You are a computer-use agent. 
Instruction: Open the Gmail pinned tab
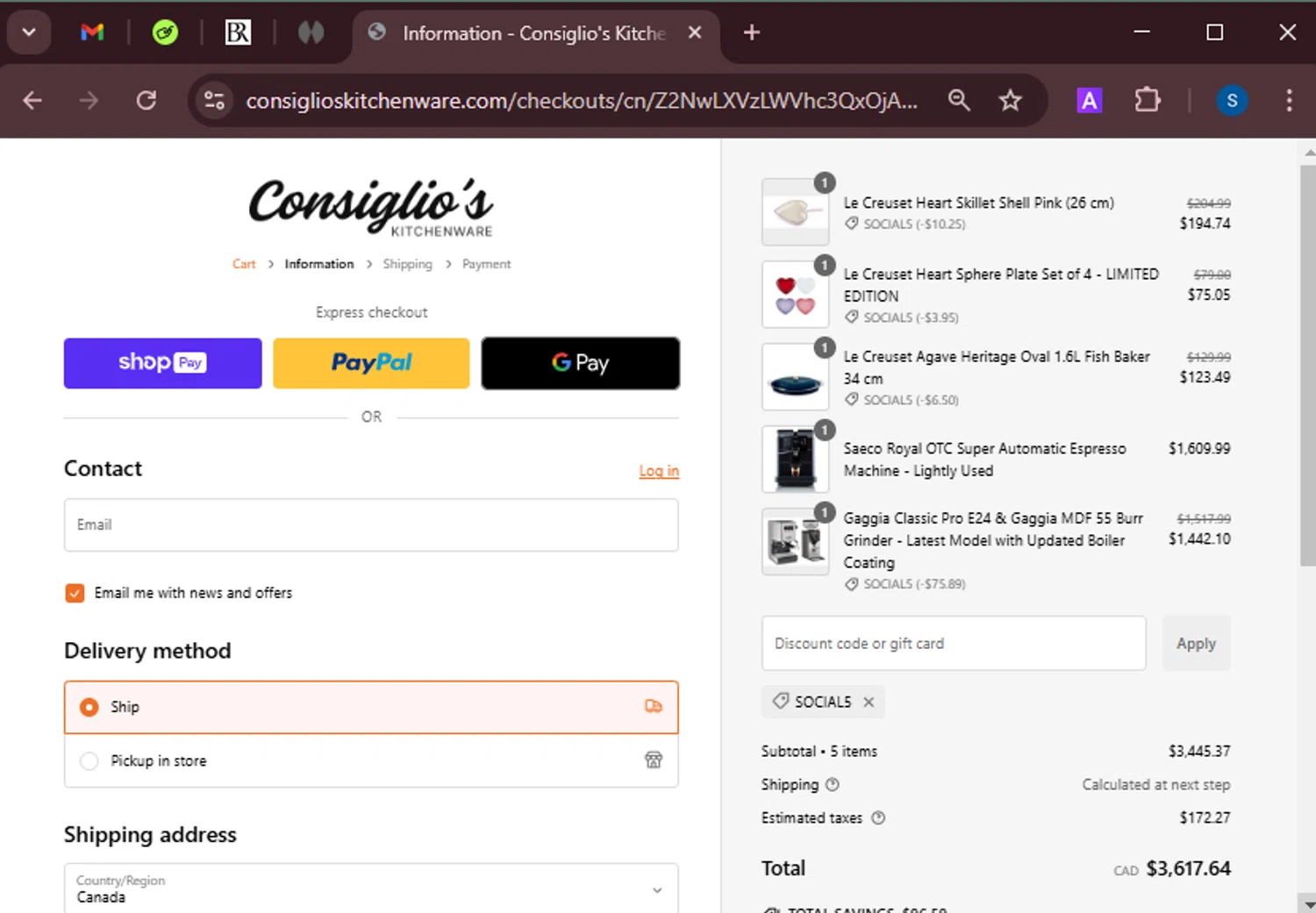click(x=92, y=32)
